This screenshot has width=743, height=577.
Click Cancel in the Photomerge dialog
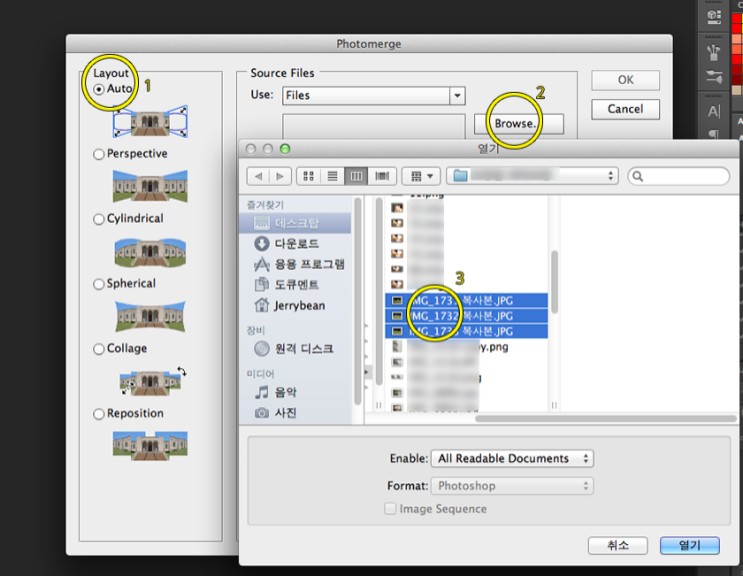pyautogui.click(x=625, y=109)
